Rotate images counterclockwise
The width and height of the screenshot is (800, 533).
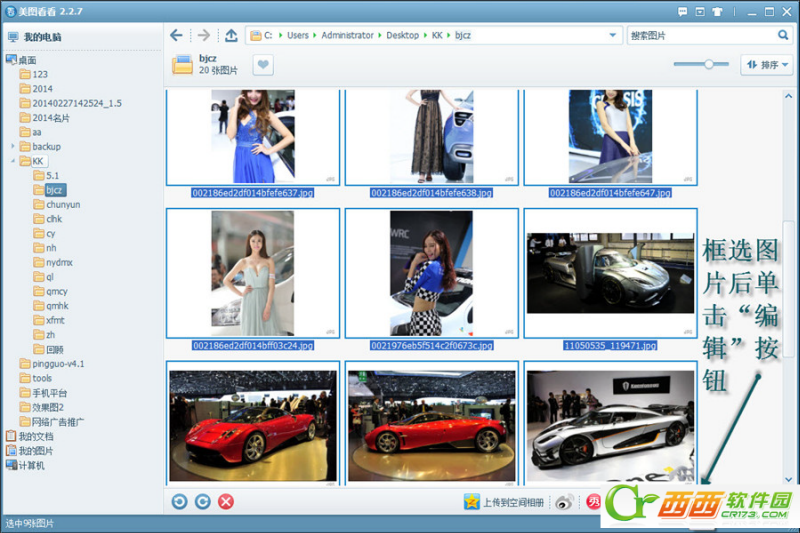point(179,501)
